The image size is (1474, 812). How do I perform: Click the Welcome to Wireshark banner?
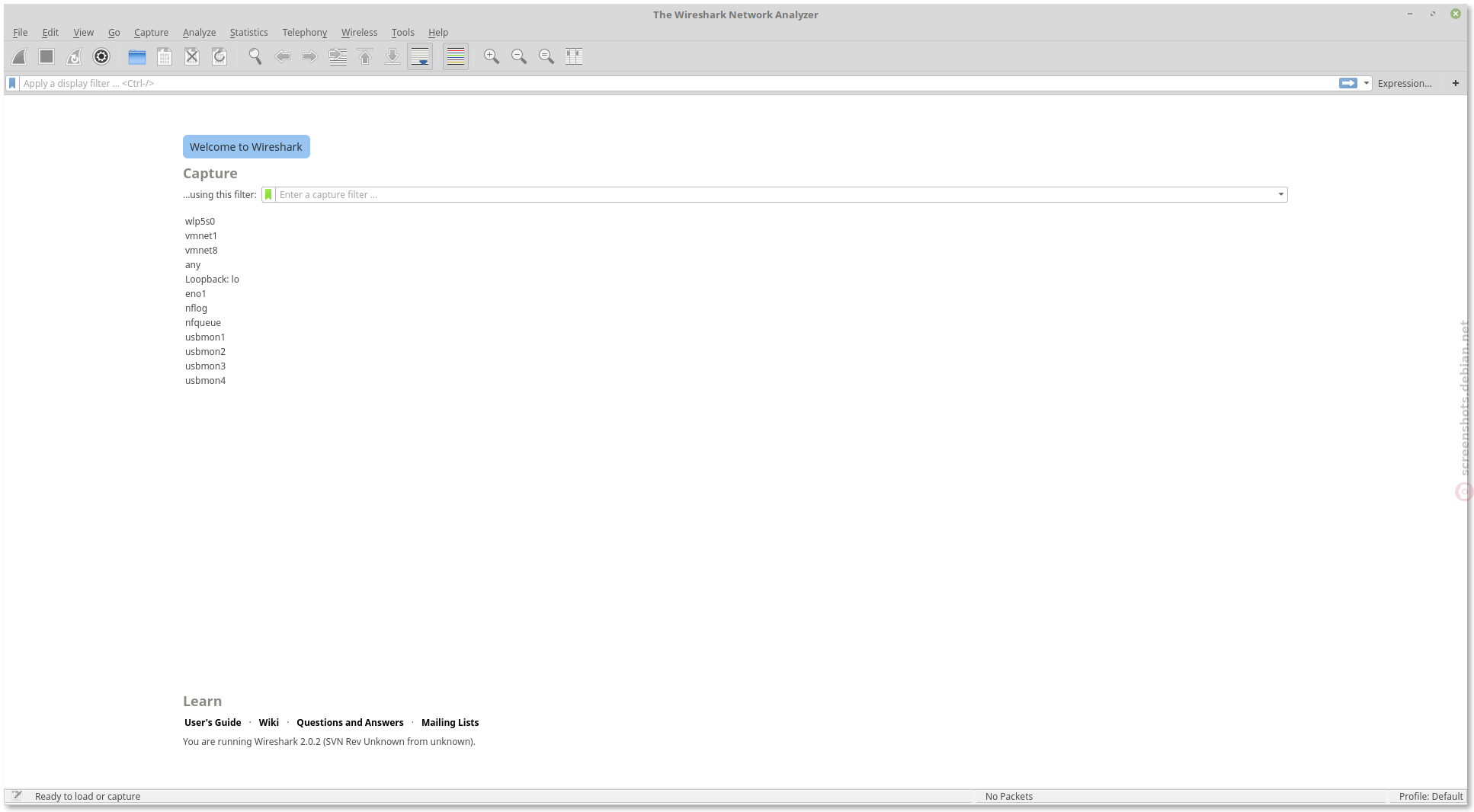point(246,147)
